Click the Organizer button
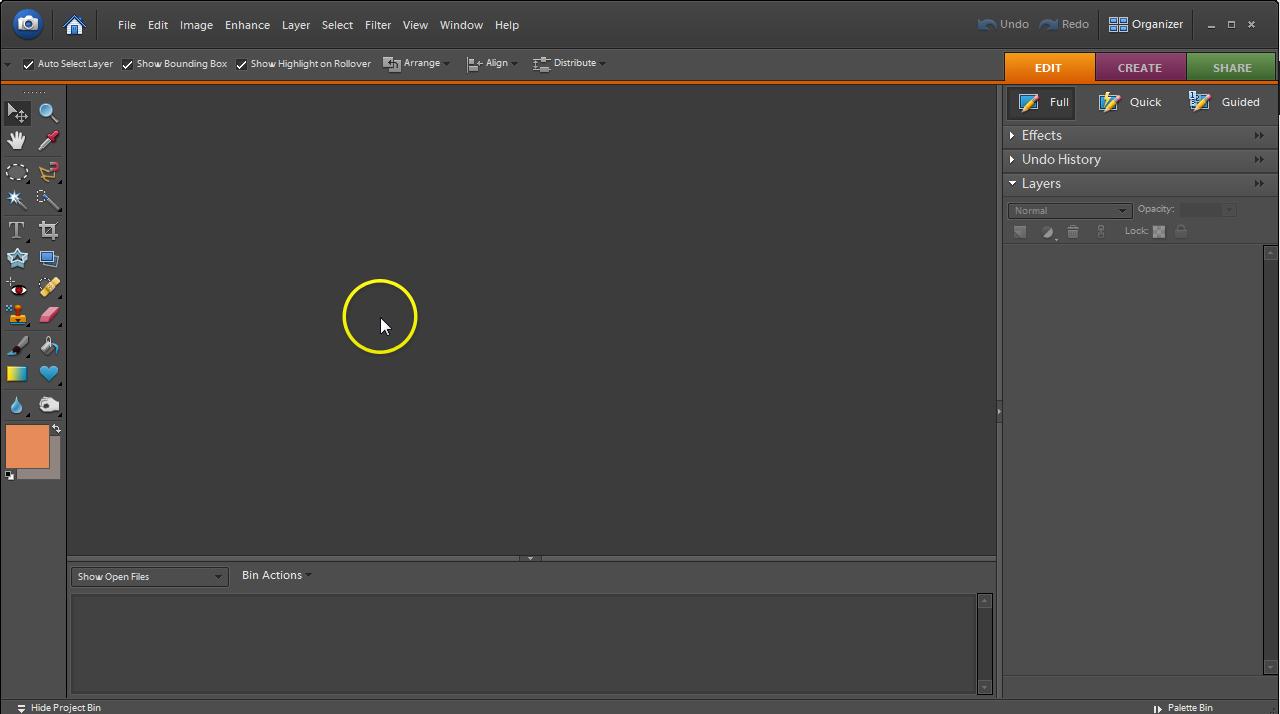 [x=1146, y=25]
